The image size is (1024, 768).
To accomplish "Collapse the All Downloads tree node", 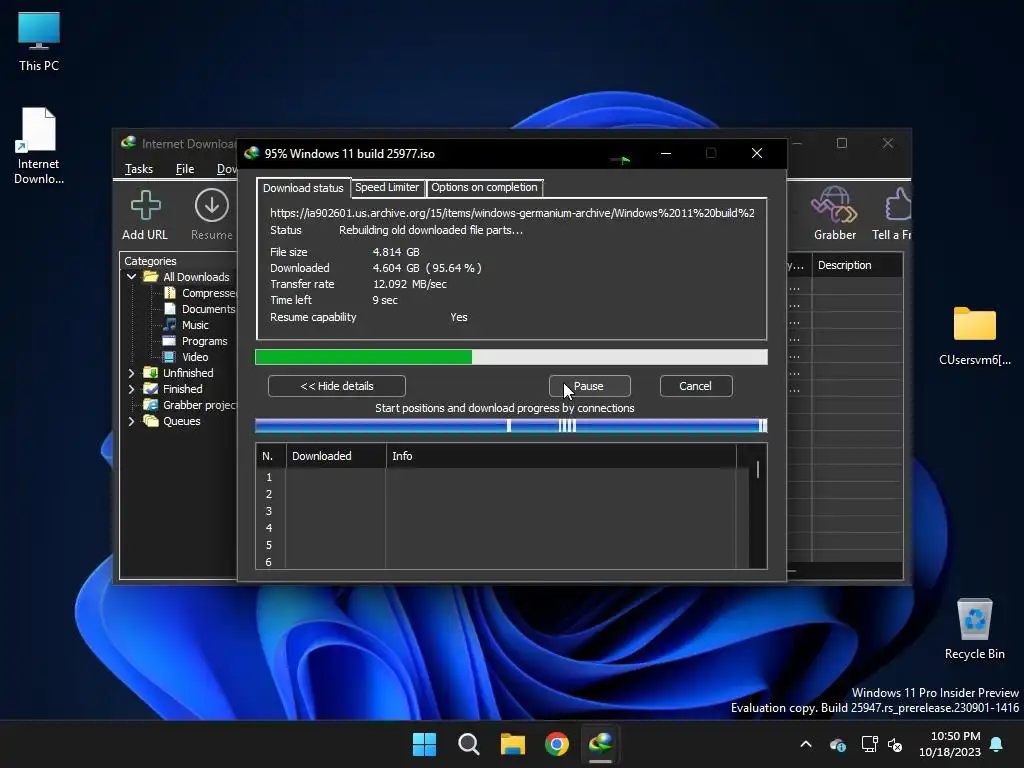I will [x=131, y=277].
